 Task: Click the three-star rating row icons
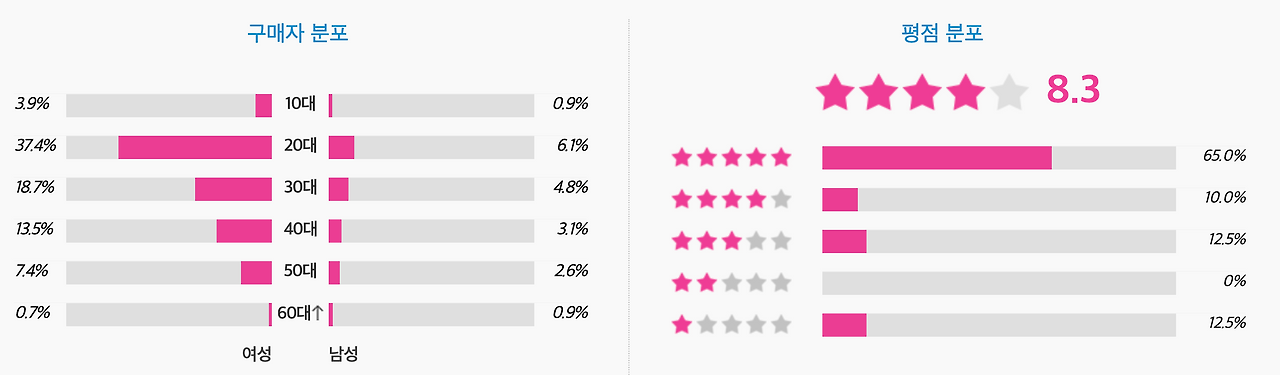731,241
